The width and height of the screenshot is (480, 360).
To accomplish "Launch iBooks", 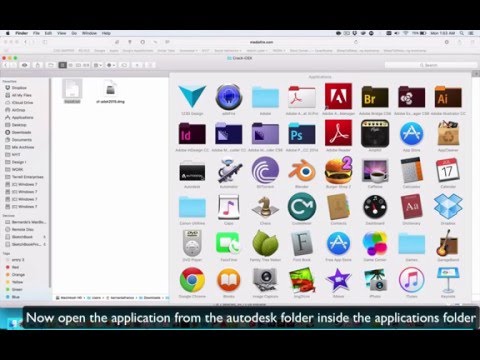I will (x=229, y=280).
